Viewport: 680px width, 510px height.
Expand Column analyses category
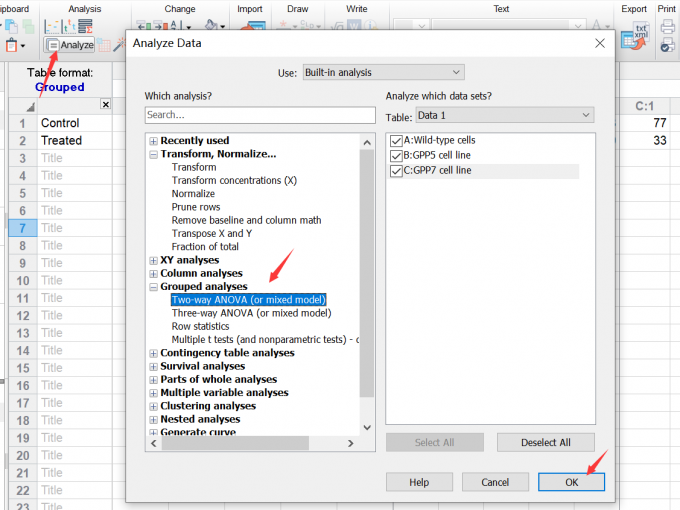pos(154,274)
